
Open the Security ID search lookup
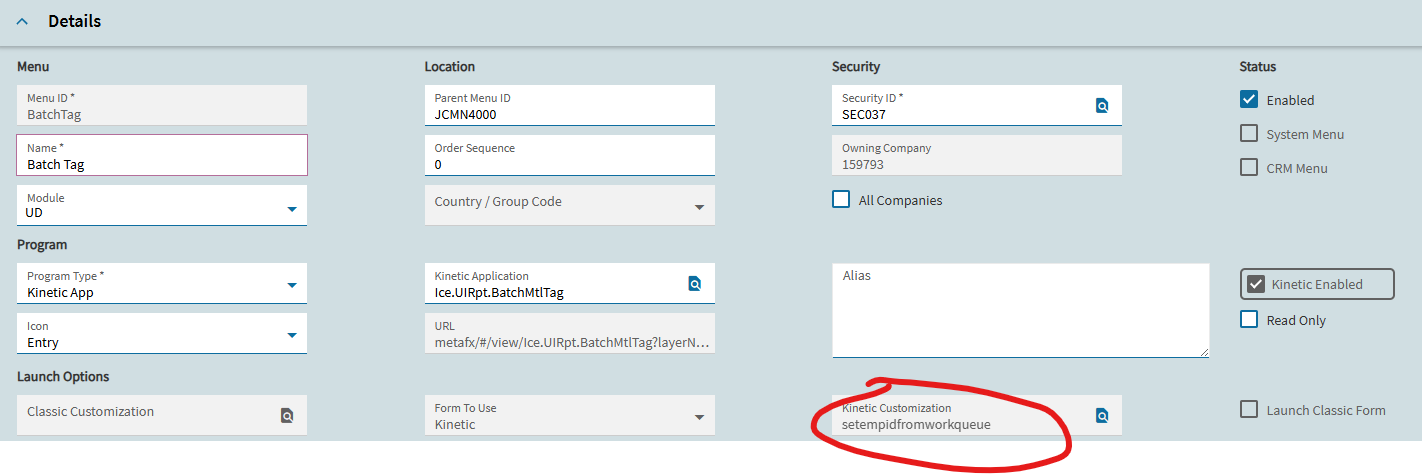tap(1102, 105)
